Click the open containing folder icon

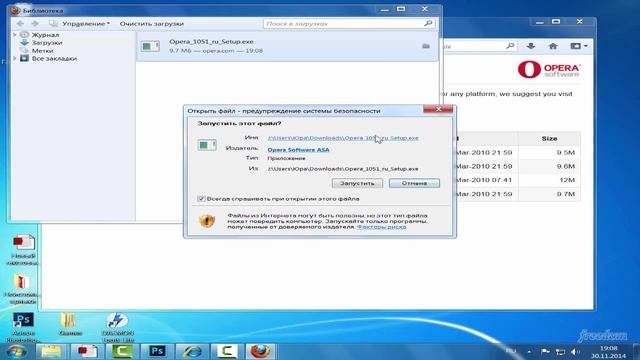click(x=426, y=46)
